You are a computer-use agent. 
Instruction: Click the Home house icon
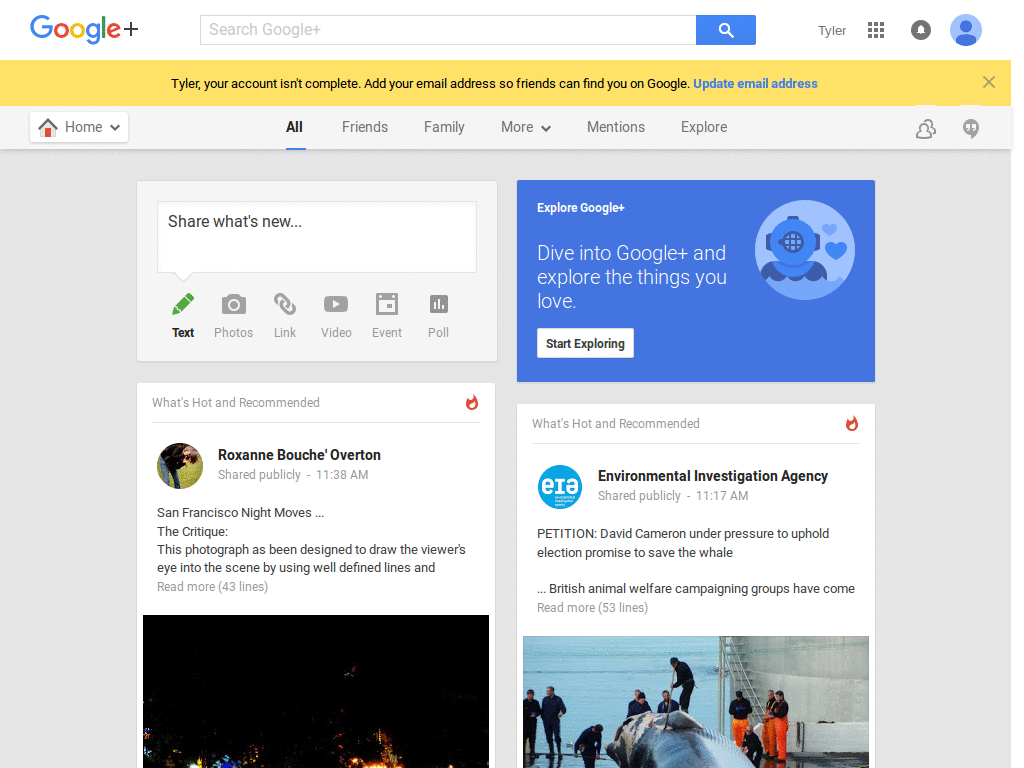point(48,127)
